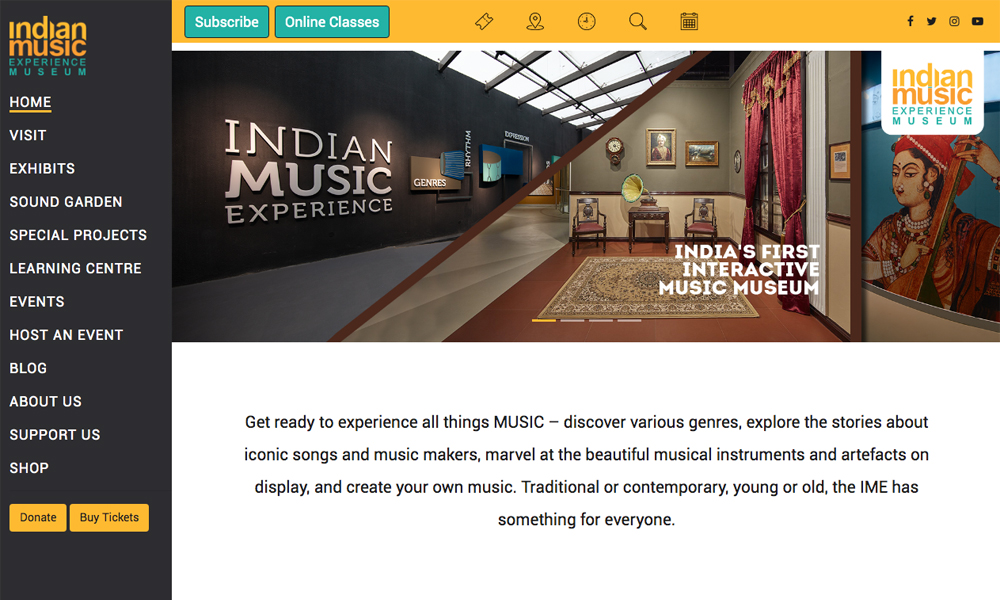Click the ticket icon in top bar
This screenshot has height=600, width=1000.
pos(484,22)
